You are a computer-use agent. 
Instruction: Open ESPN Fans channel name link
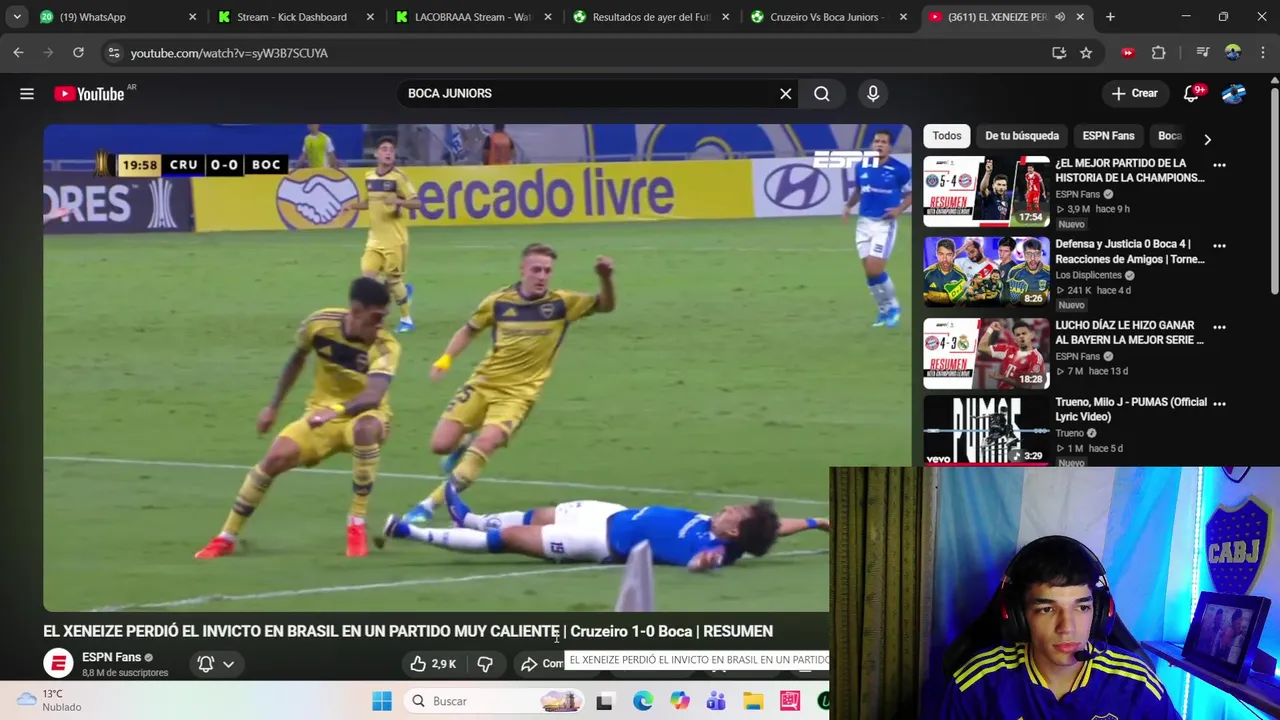111,657
